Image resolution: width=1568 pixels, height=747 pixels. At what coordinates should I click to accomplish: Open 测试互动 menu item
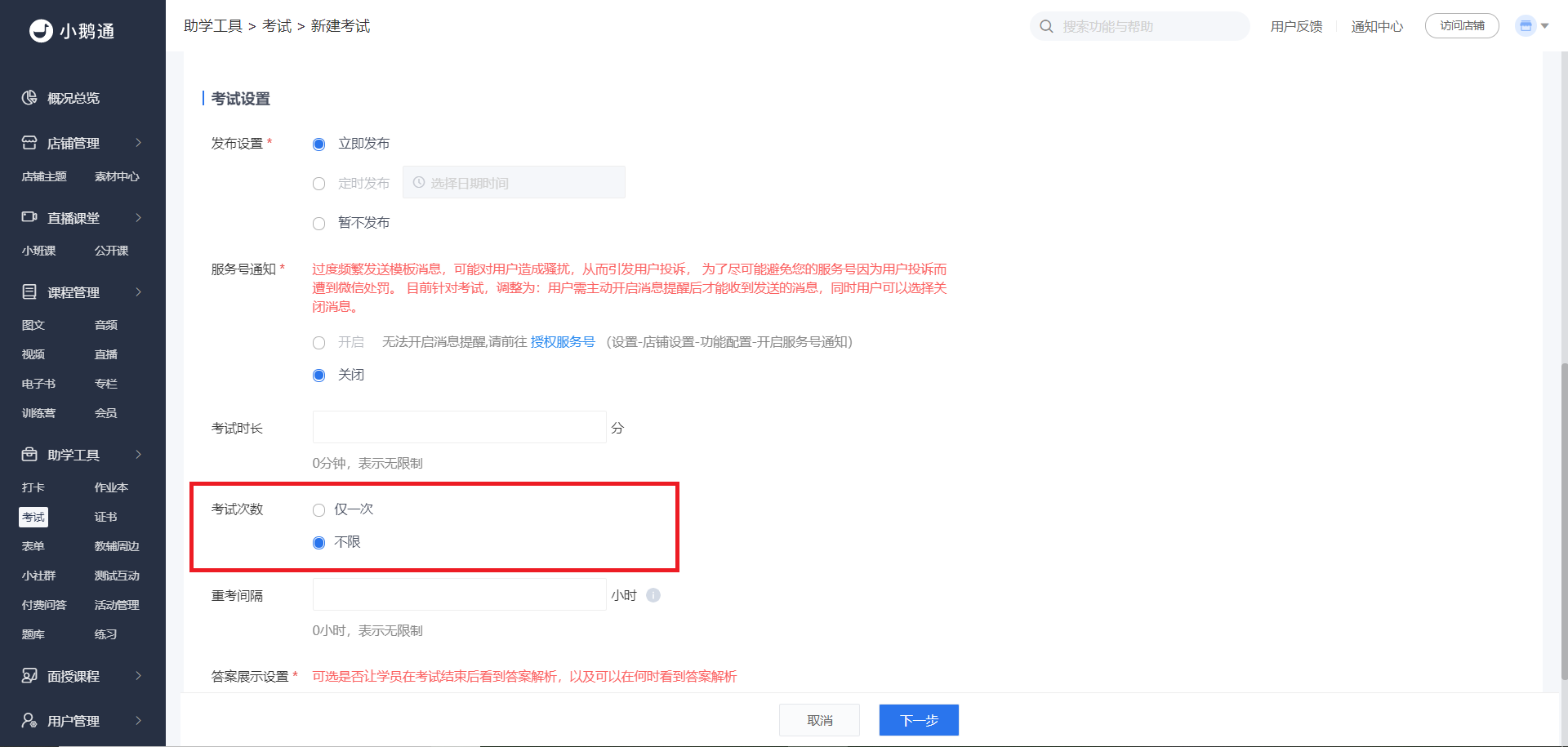click(x=117, y=576)
